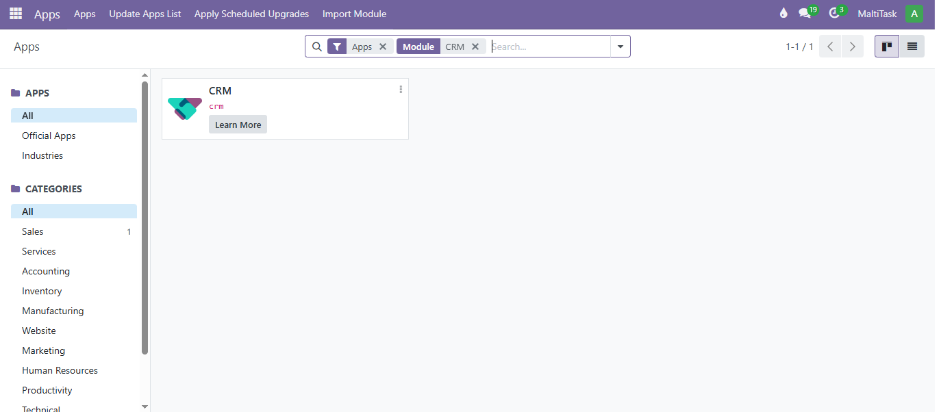
Task: Click the search magnifier icon
Action: click(316, 47)
